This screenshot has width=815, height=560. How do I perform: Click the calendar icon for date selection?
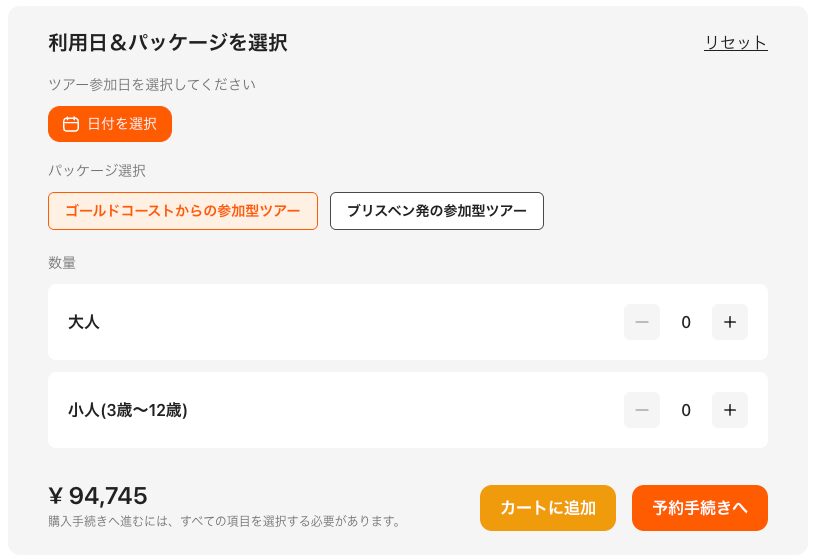pos(71,124)
